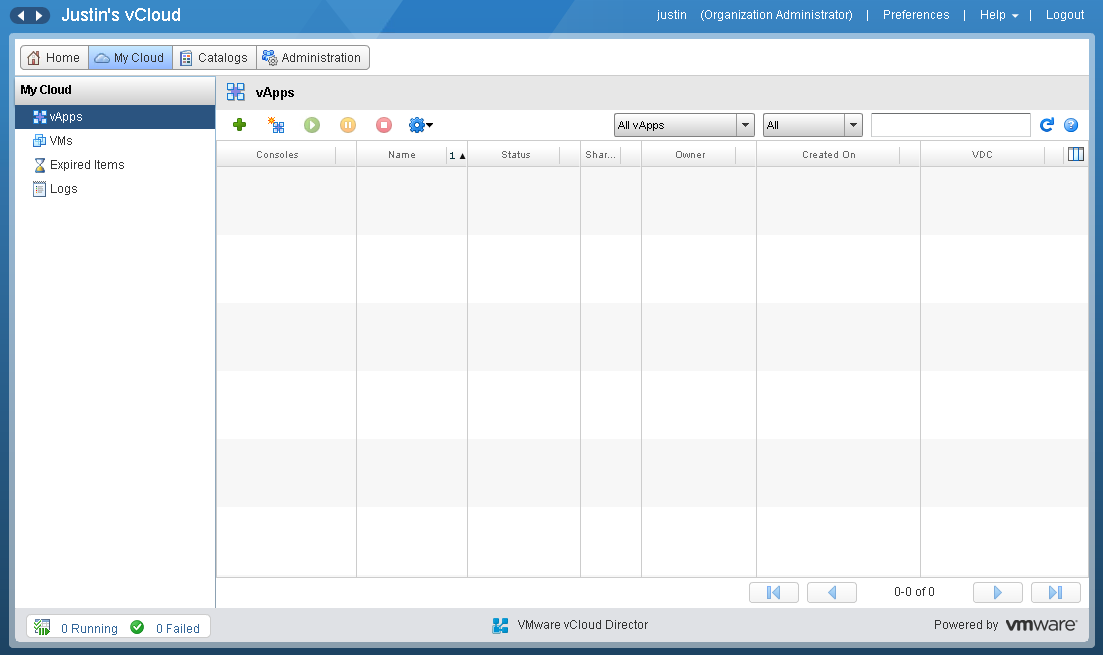Image resolution: width=1103 pixels, height=655 pixels.
Task: Go to the first page
Action: (774, 592)
